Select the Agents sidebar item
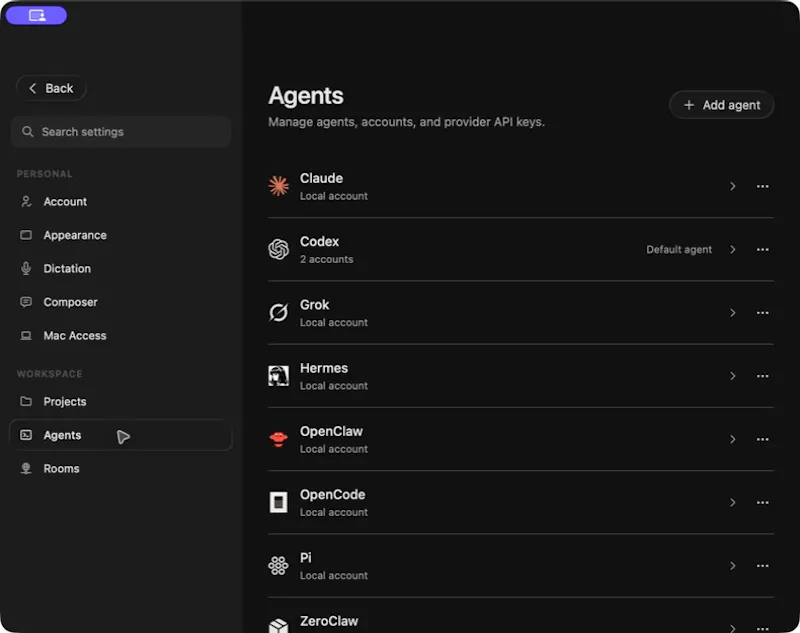The image size is (800, 633). [121, 435]
